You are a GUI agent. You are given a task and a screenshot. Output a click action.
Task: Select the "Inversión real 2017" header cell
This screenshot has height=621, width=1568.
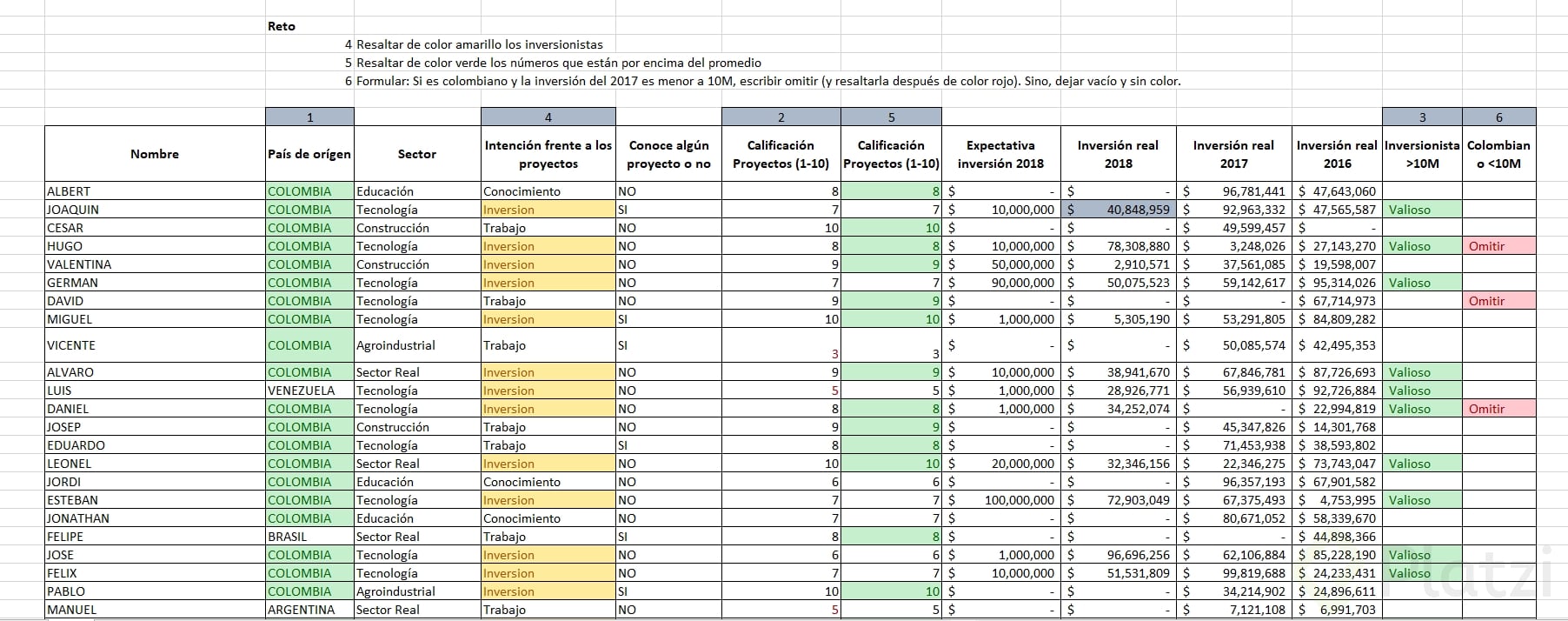coord(1233,154)
